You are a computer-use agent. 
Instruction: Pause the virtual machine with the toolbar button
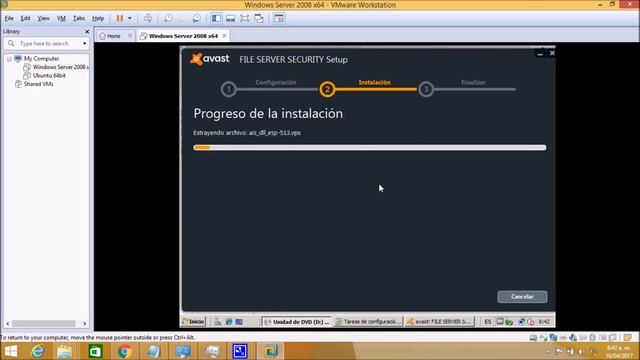[120, 18]
